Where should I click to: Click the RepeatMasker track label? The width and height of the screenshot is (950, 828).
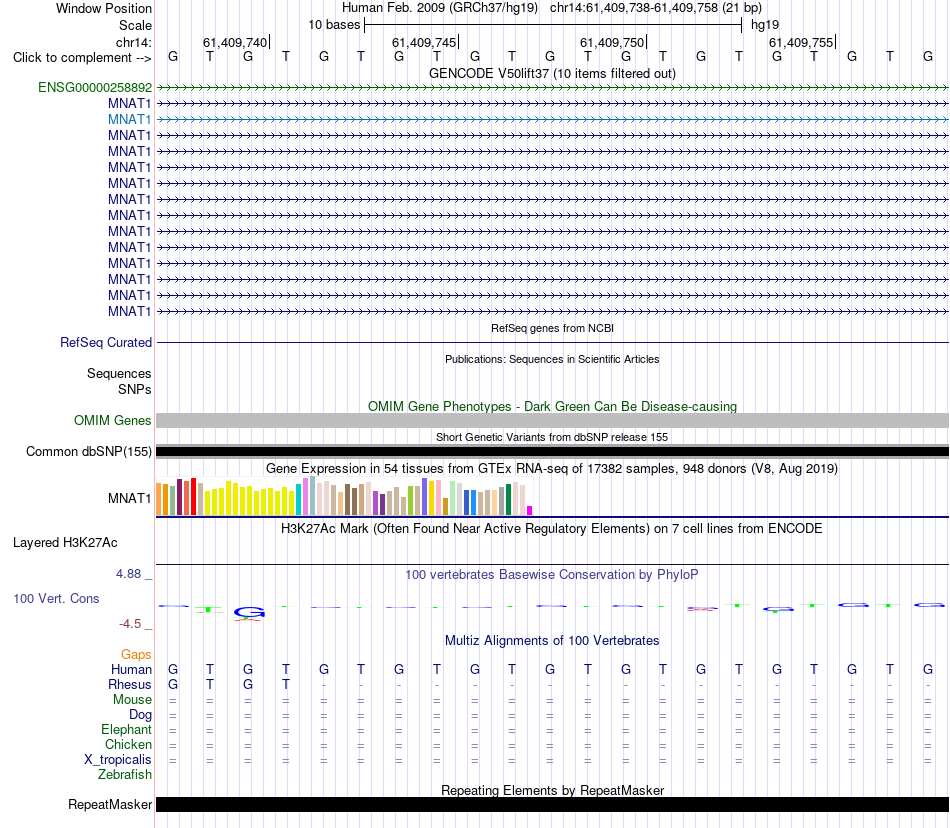pyautogui.click(x=110, y=804)
